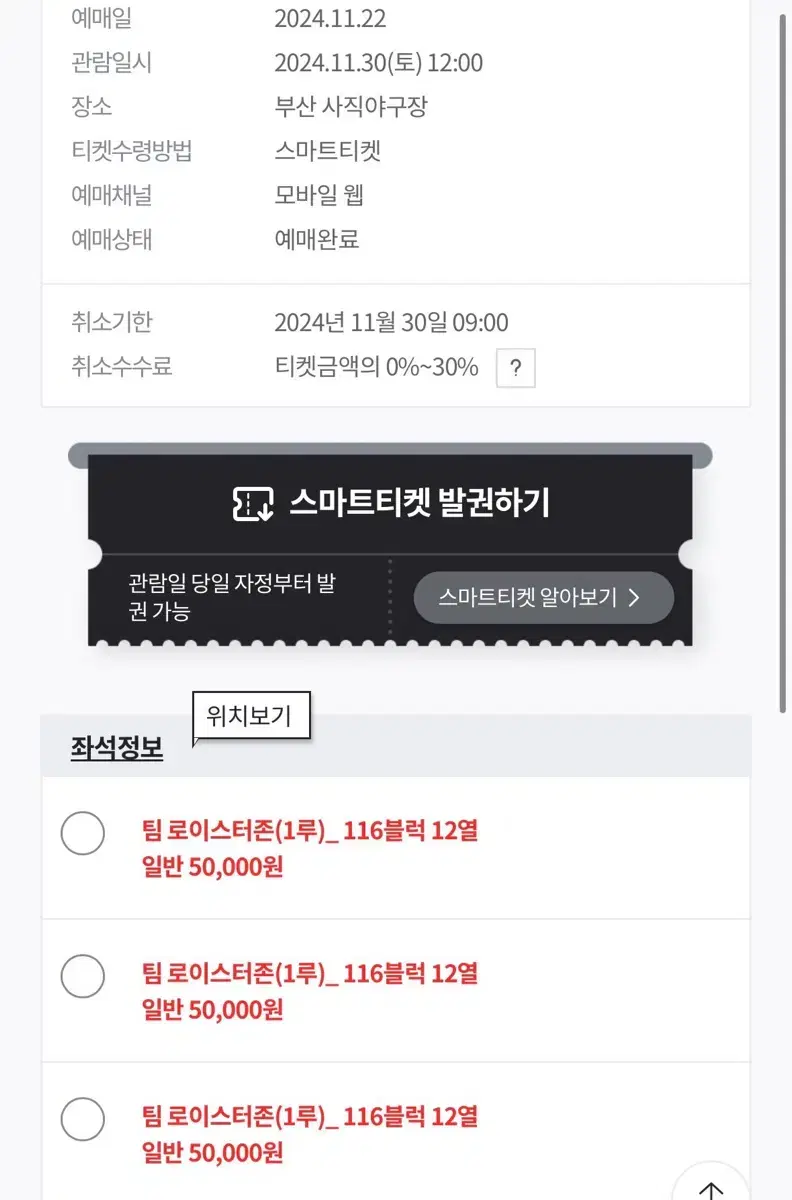
Task: Open the 스마트티켓 알아보기 pill button
Action: click(x=544, y=598)
